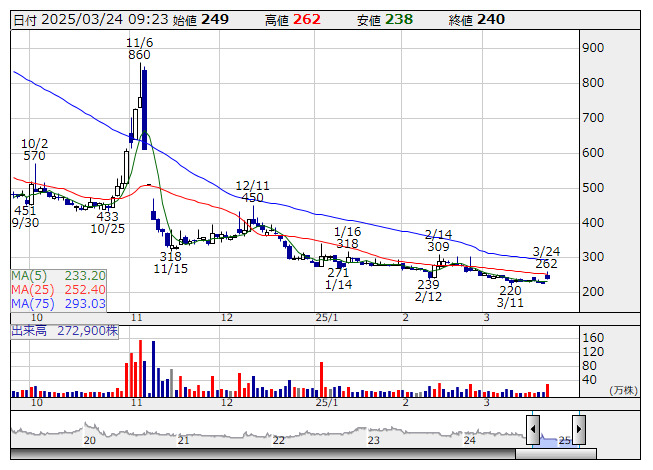Click the horizontal scrollbar thumb at bottom right
The height and width of the screenshot is (470, 653).
click(x=555, y=454)
